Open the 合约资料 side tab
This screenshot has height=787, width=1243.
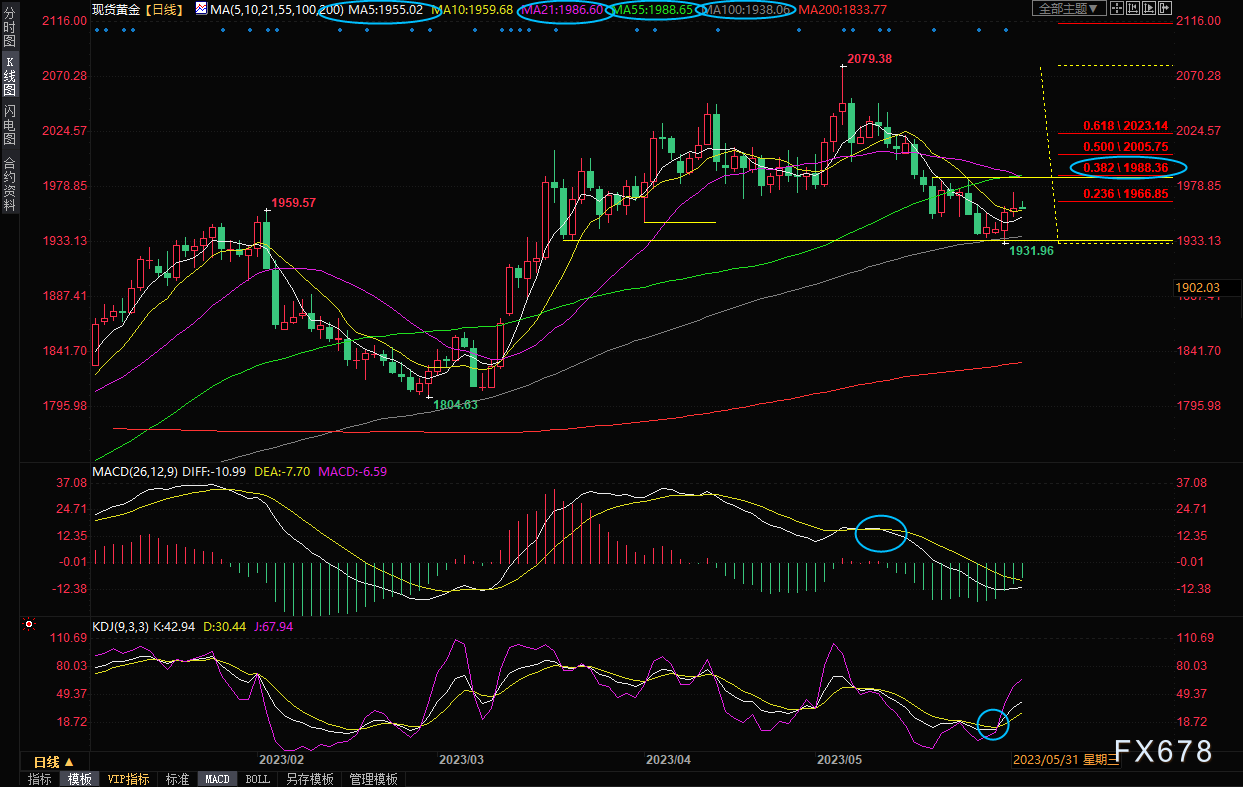9,182
